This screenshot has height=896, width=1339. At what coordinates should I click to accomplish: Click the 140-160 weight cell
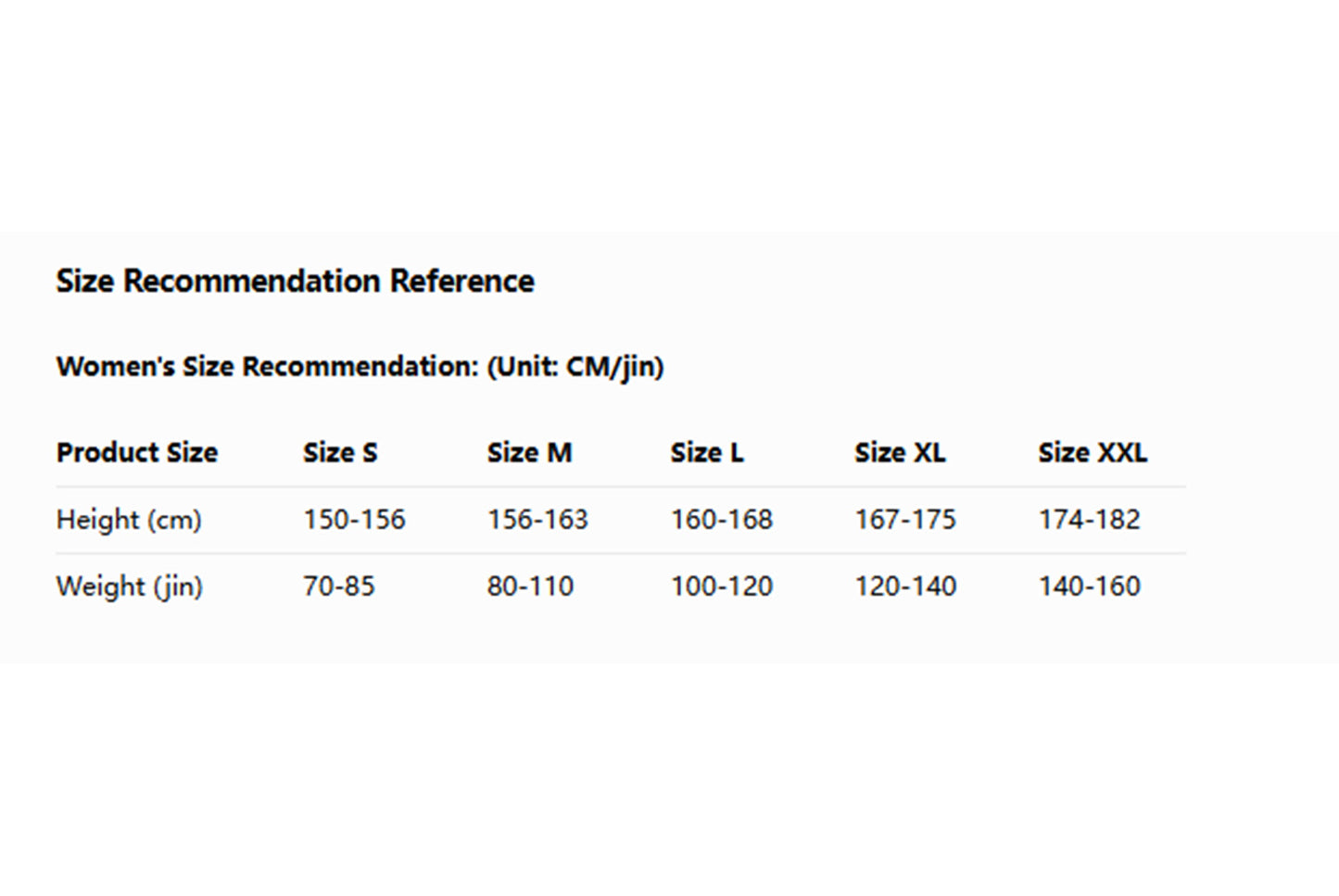1089,587
